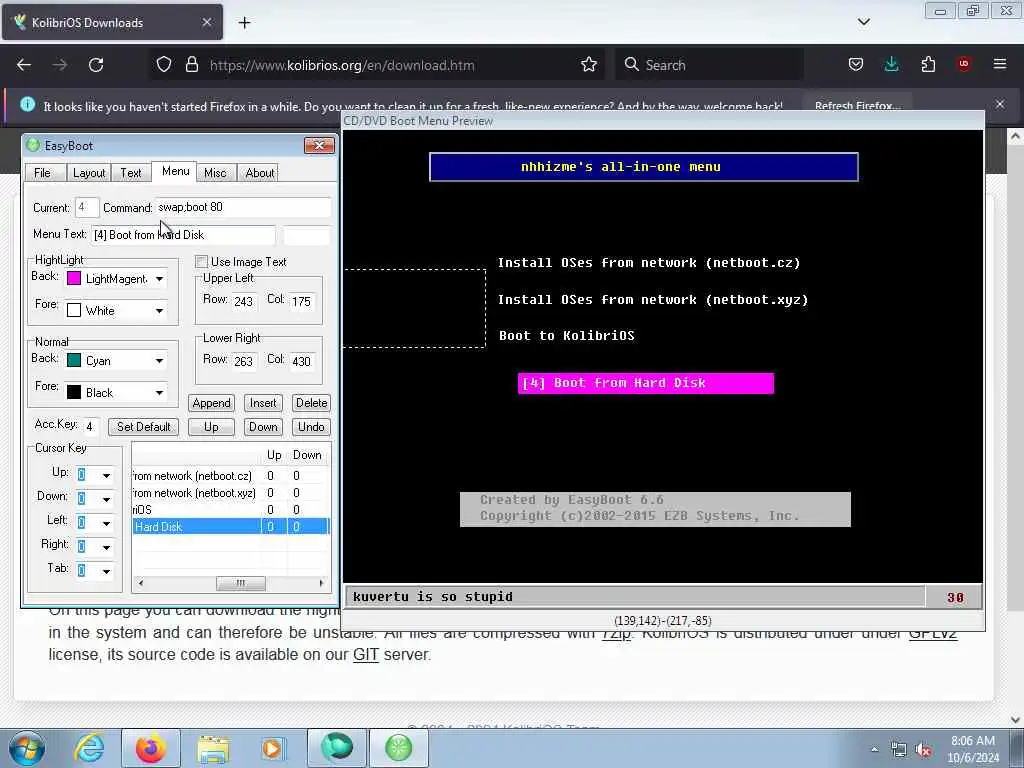1024x768 pixels.
Task: Open Firefox downloads panel
Action: (891, 65)
